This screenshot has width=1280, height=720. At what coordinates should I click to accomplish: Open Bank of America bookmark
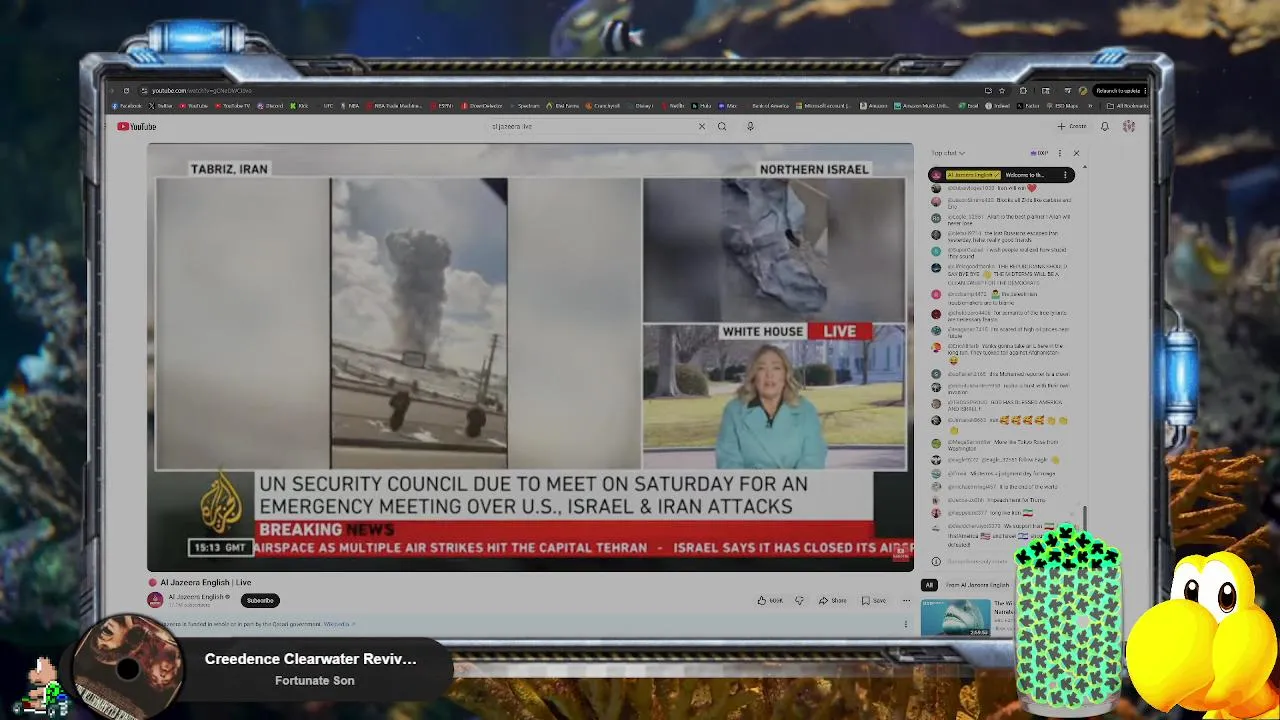coord(767,106)
